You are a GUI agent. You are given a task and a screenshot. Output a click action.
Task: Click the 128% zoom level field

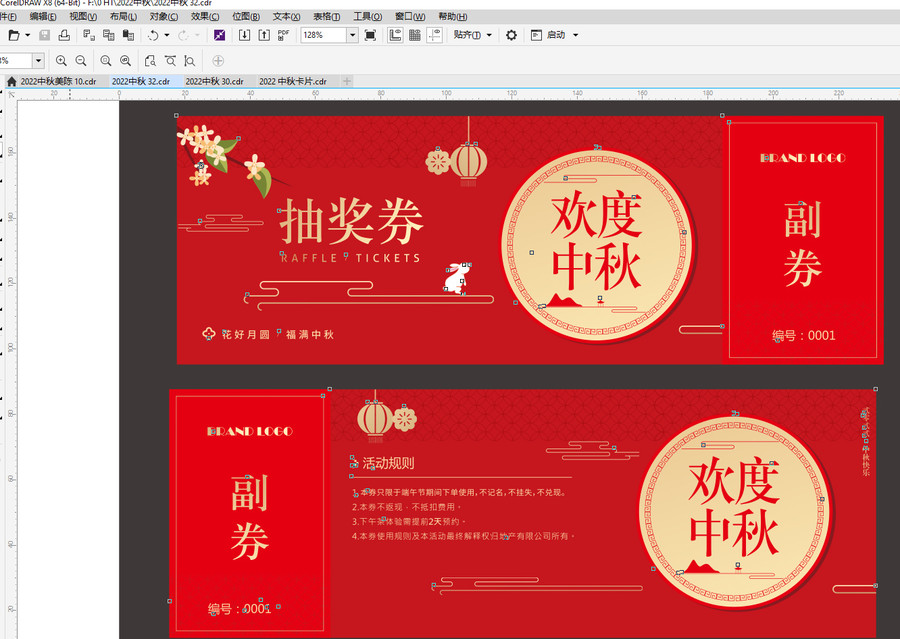324,35
